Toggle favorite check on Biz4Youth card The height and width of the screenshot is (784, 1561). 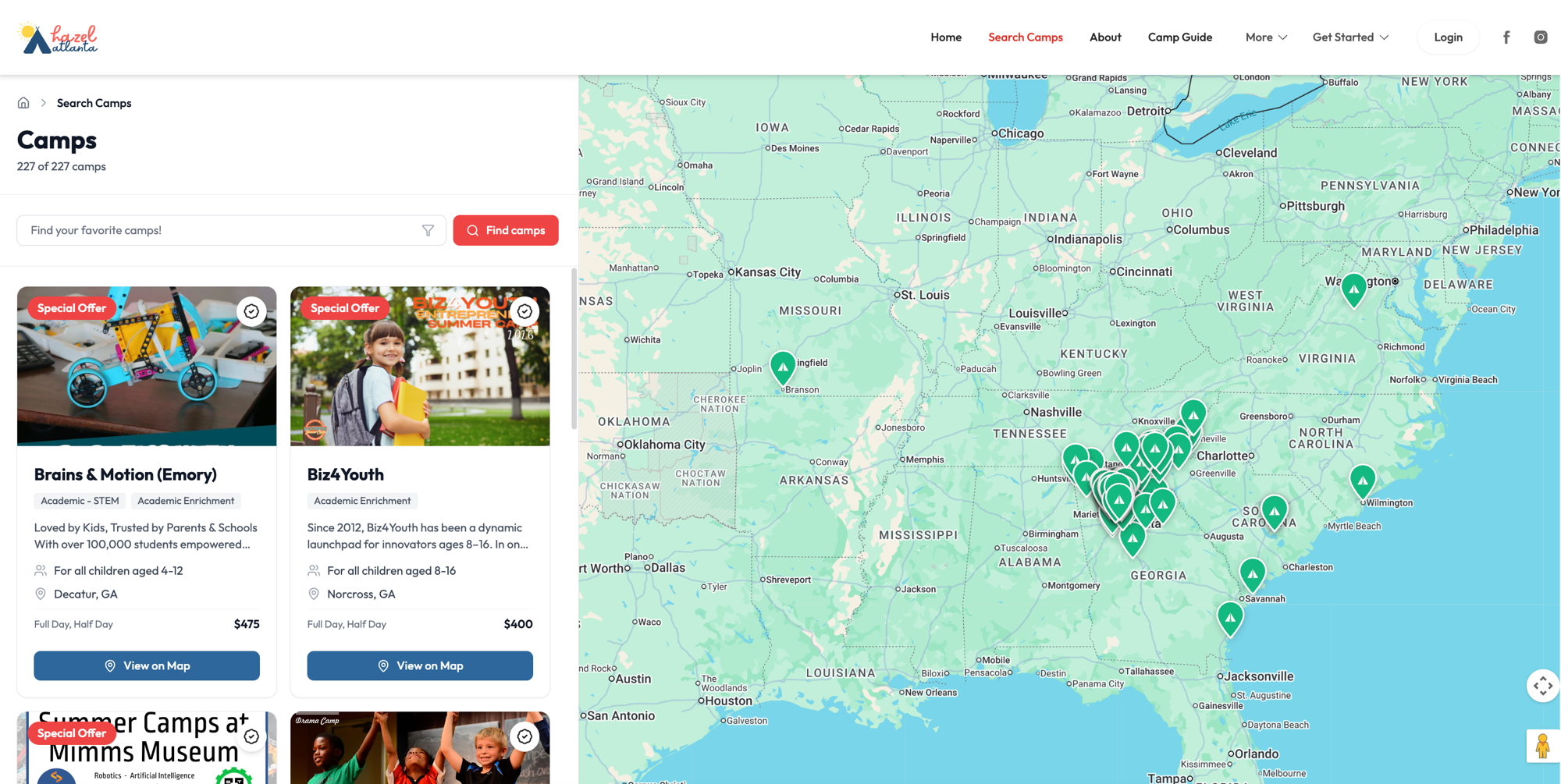[524, 311]
